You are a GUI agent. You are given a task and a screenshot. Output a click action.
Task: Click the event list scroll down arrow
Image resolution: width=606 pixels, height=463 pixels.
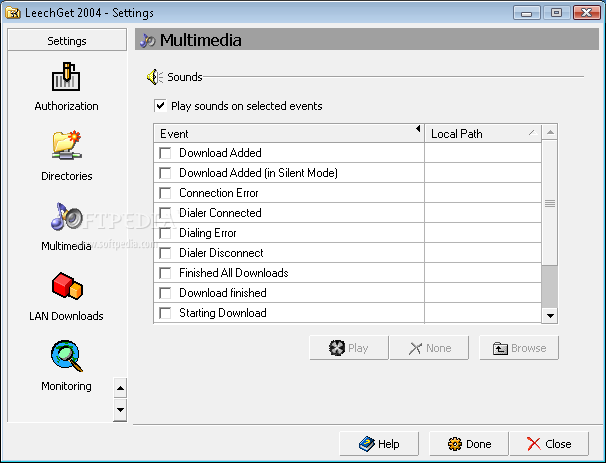[x=550, y=315]
